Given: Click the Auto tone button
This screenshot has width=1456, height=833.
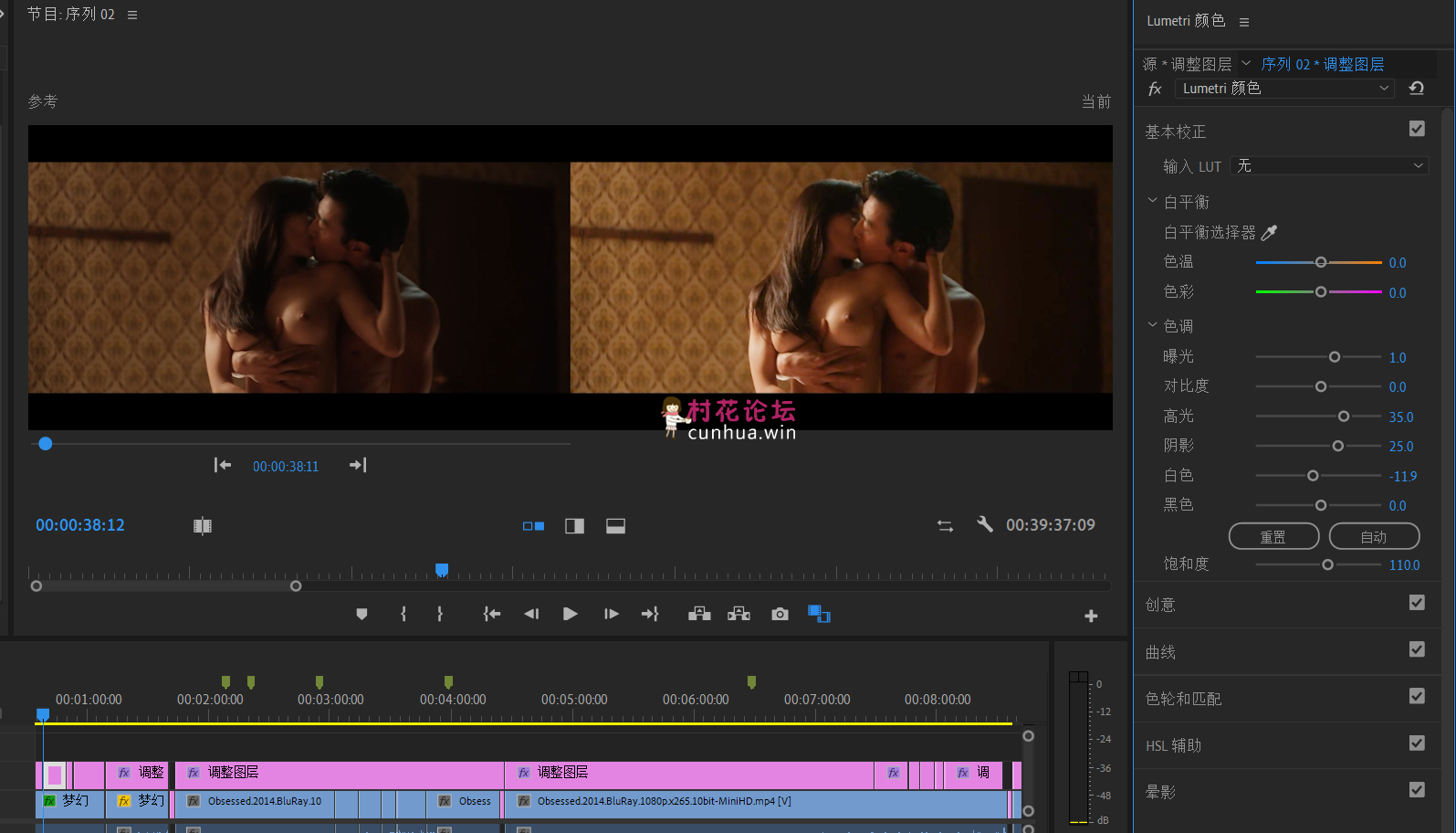Looking at the screenshot, I should tap(1374, 536).
